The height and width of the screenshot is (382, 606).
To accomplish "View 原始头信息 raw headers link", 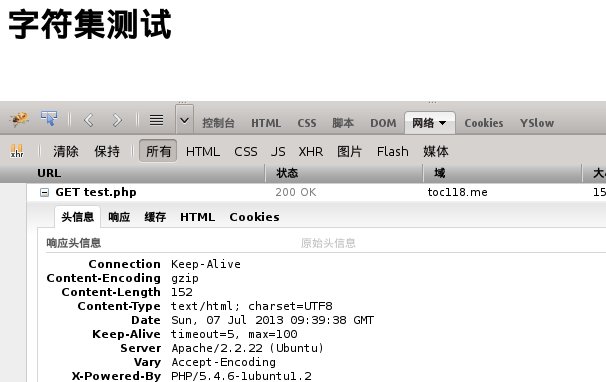I will (328, 243).
